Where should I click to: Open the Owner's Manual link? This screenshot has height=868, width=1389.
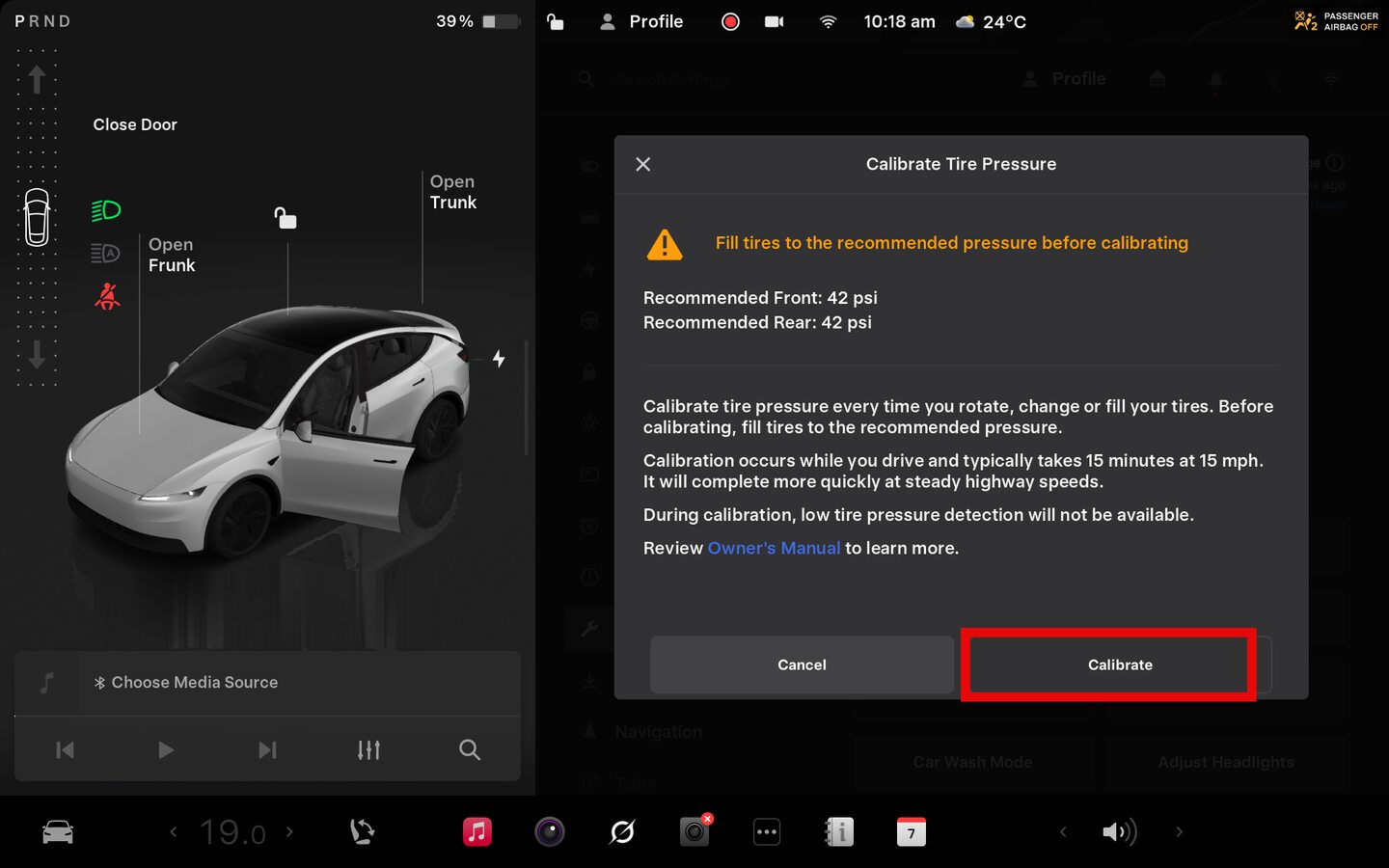[774, 548]
